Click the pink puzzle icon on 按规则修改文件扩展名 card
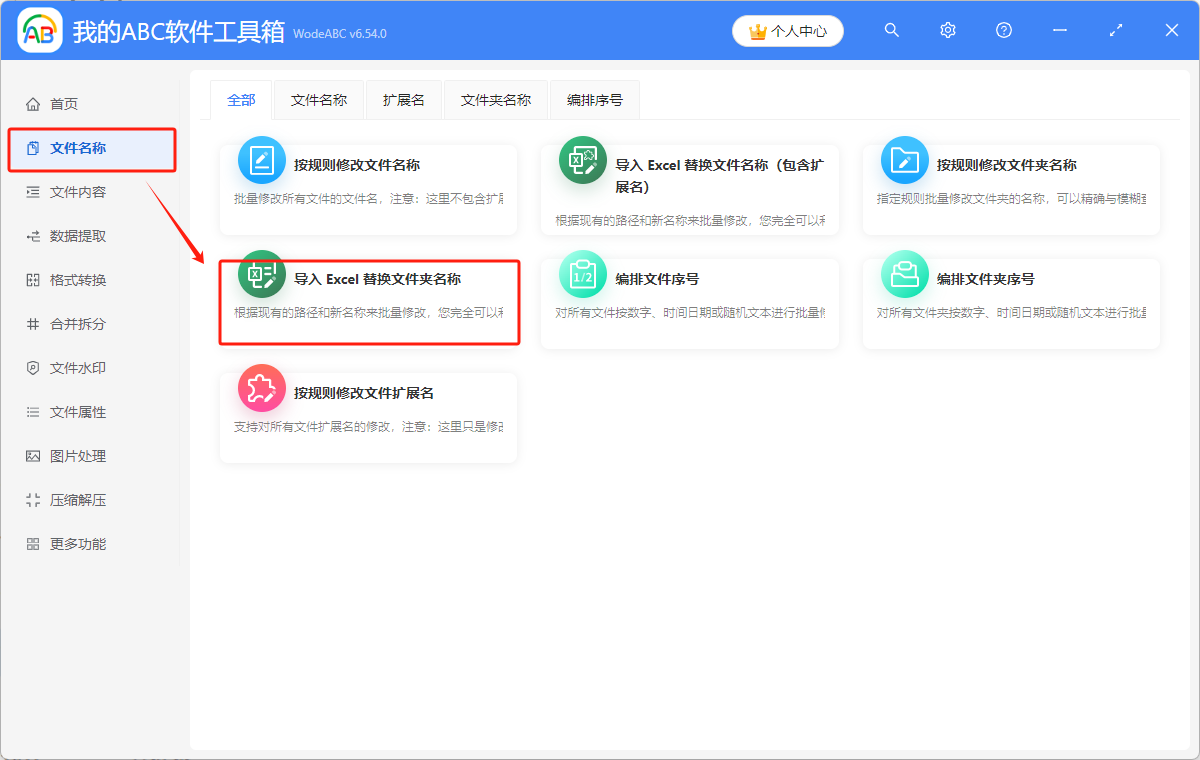 pyautogui.click(x=261, y=390)
